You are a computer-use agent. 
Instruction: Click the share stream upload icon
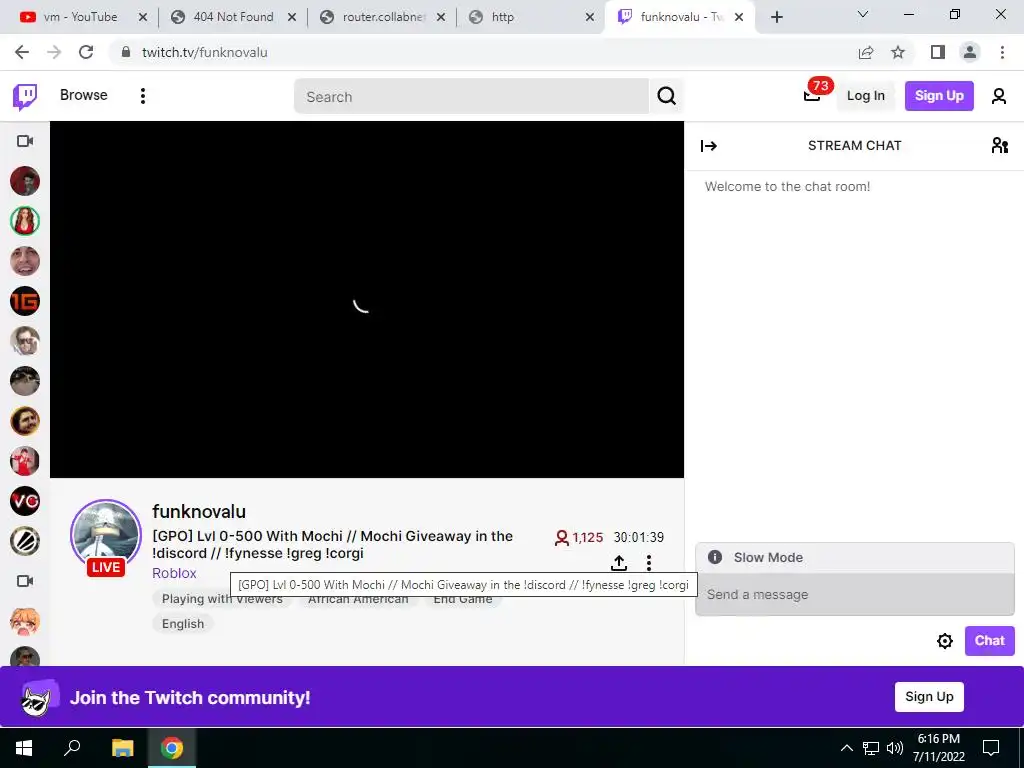619,562
